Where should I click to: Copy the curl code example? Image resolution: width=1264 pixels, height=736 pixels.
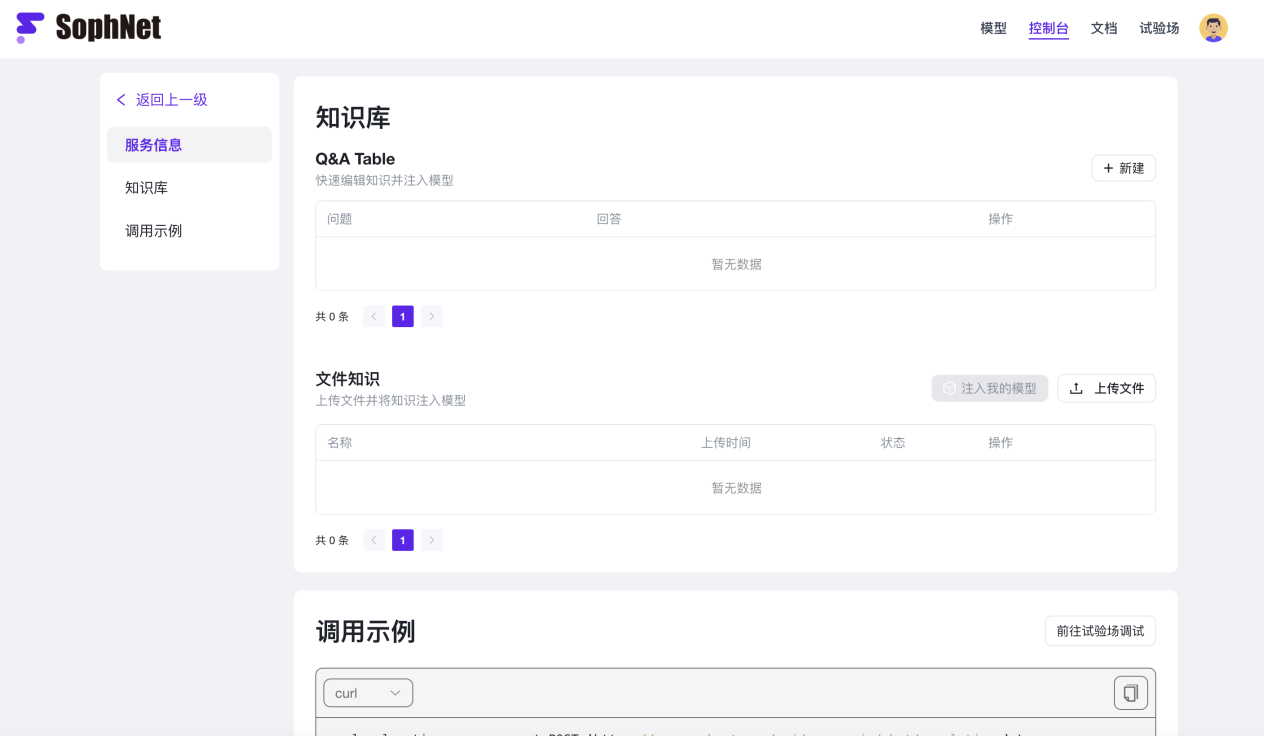pyautogui.click(x=1131, y=693)
